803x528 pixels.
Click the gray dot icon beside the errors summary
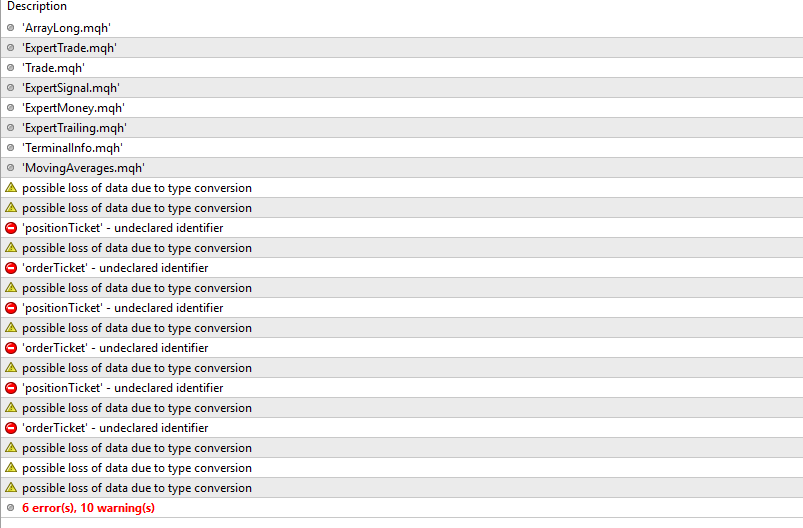click(11, 508)
